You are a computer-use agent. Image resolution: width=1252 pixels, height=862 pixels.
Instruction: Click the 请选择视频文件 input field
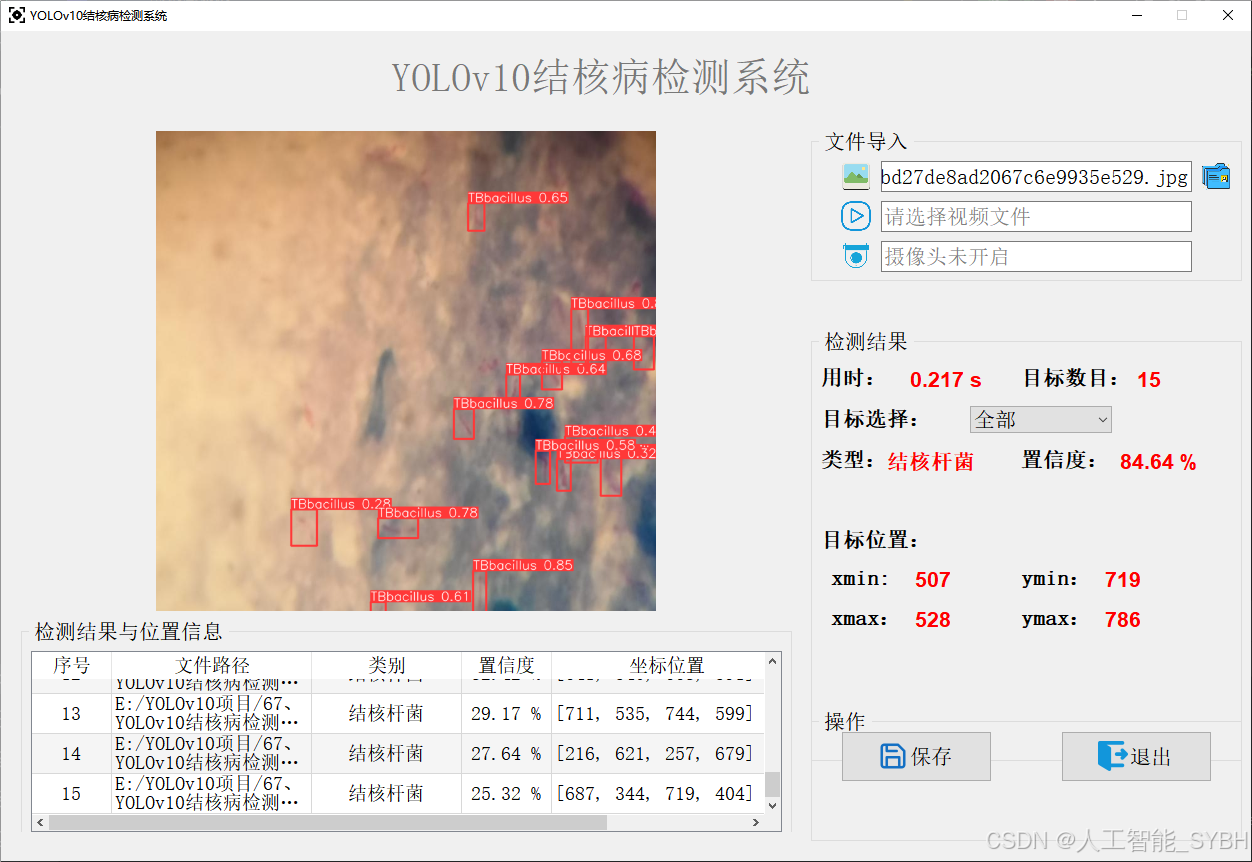click(x=1036, y=217)
